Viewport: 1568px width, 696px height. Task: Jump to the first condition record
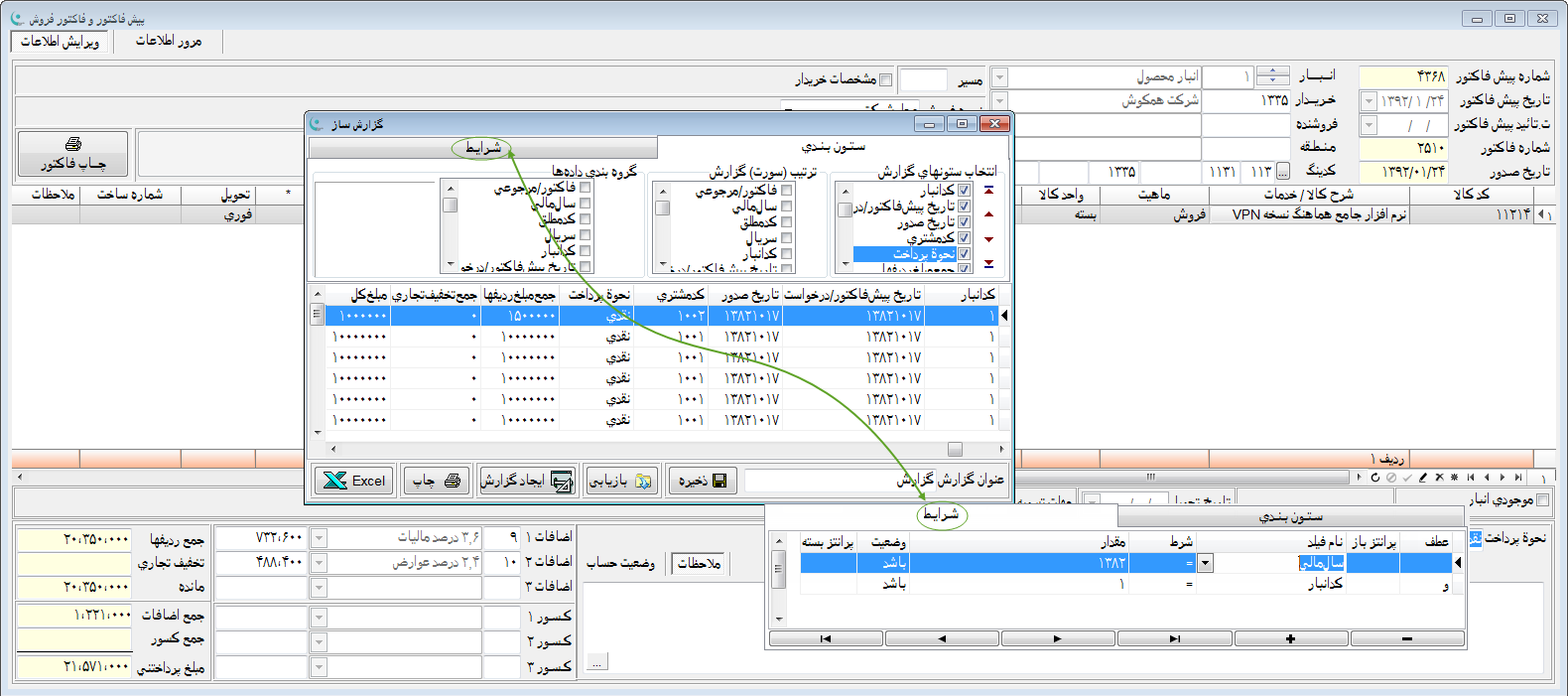tap(826, 639)
